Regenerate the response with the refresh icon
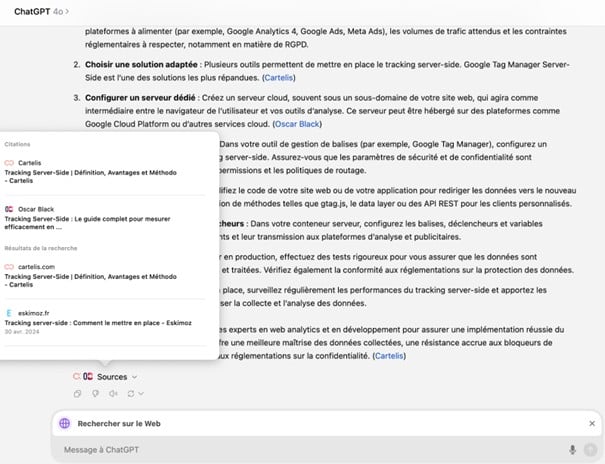This screenshot has height=464, width=605. click(x=131, y=394)
